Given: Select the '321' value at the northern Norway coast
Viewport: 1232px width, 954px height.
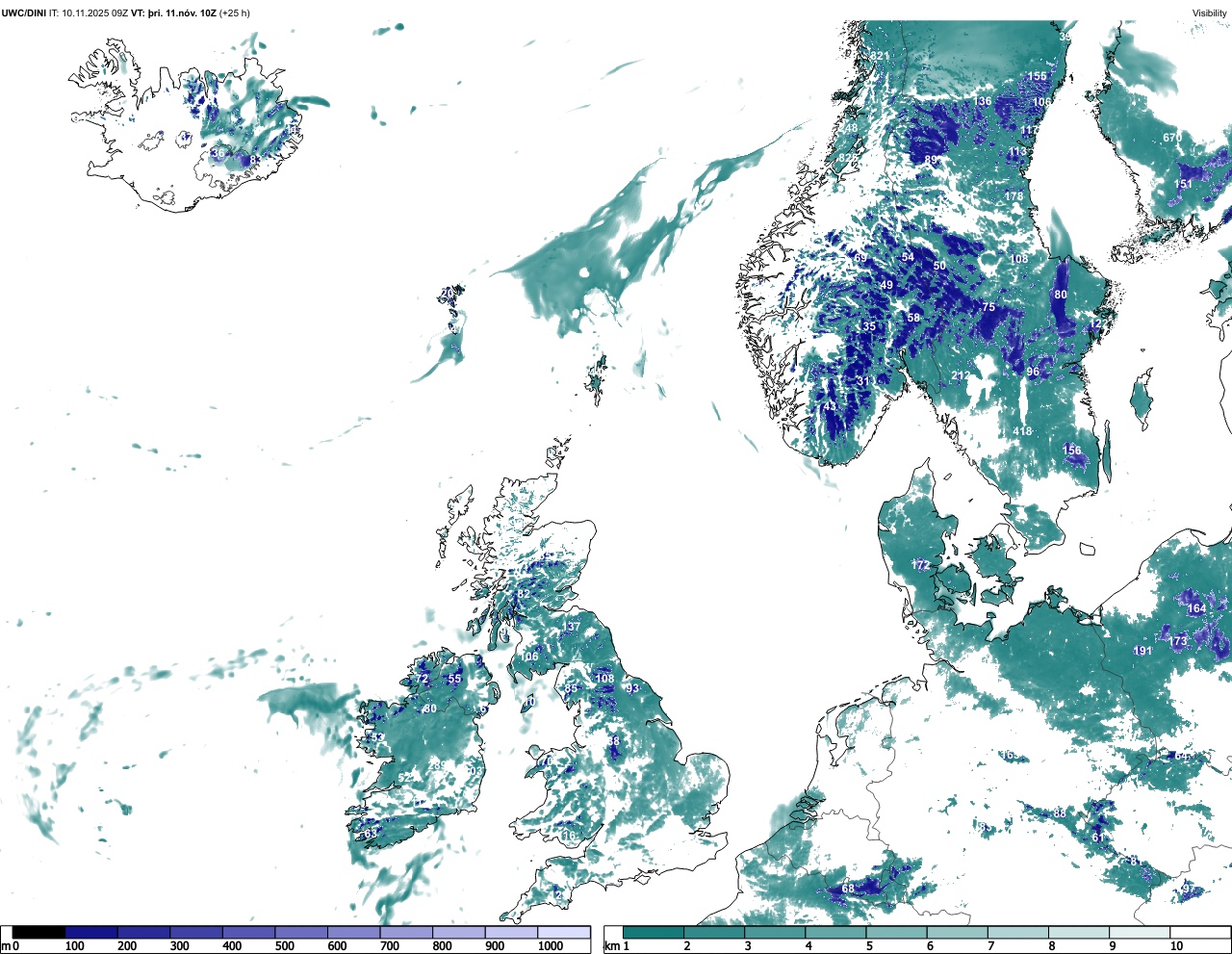Looking at the screenshot, I should (x=881, y=56).
